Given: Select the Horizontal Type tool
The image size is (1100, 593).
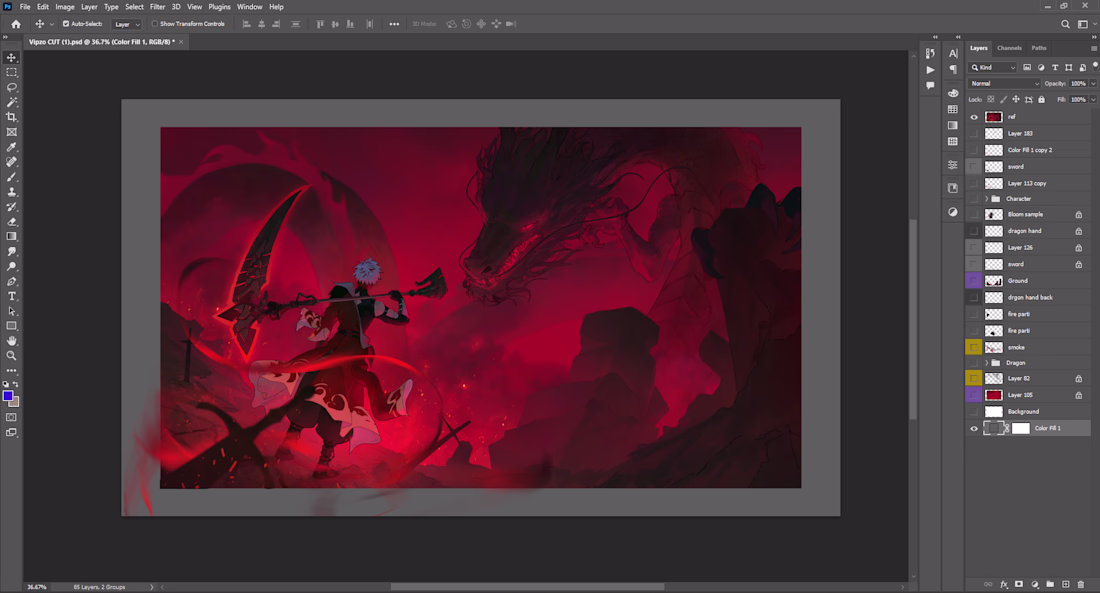Looking at the screenshot, I should (12, 296).
